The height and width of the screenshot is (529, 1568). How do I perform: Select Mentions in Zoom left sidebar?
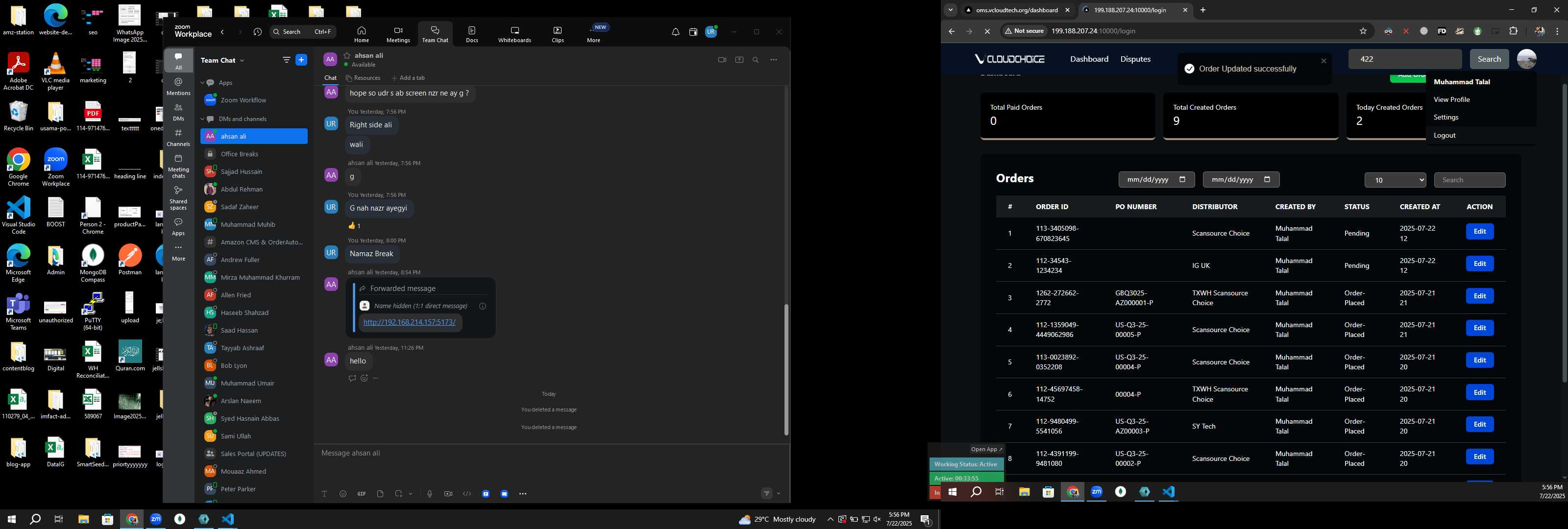[178, 86]
